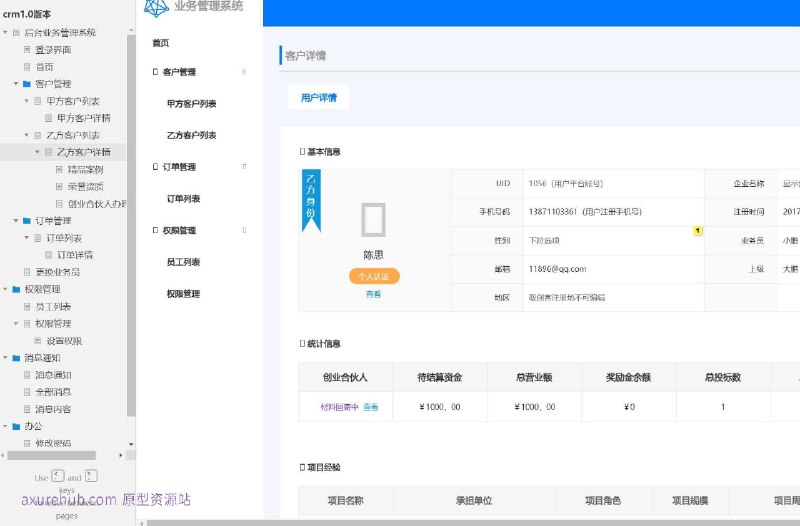Click the page icon beside 员工列表 in the tree
Screen dimensions: 800x526
(27, 306)
